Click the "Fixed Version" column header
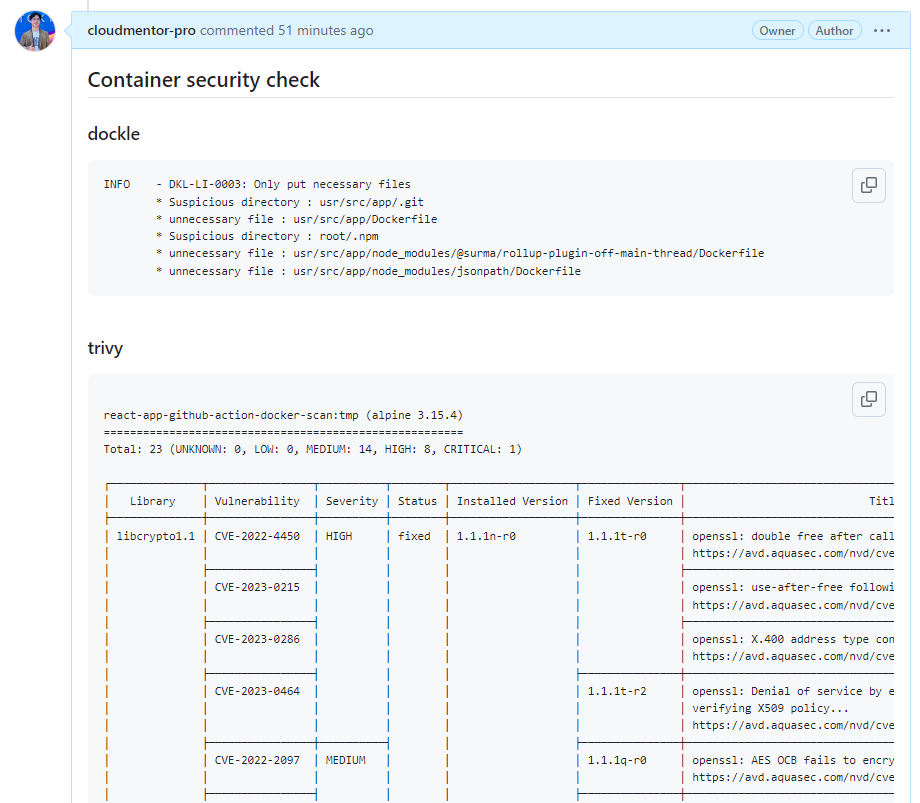The image size is (920, 803). pos(629,501)
